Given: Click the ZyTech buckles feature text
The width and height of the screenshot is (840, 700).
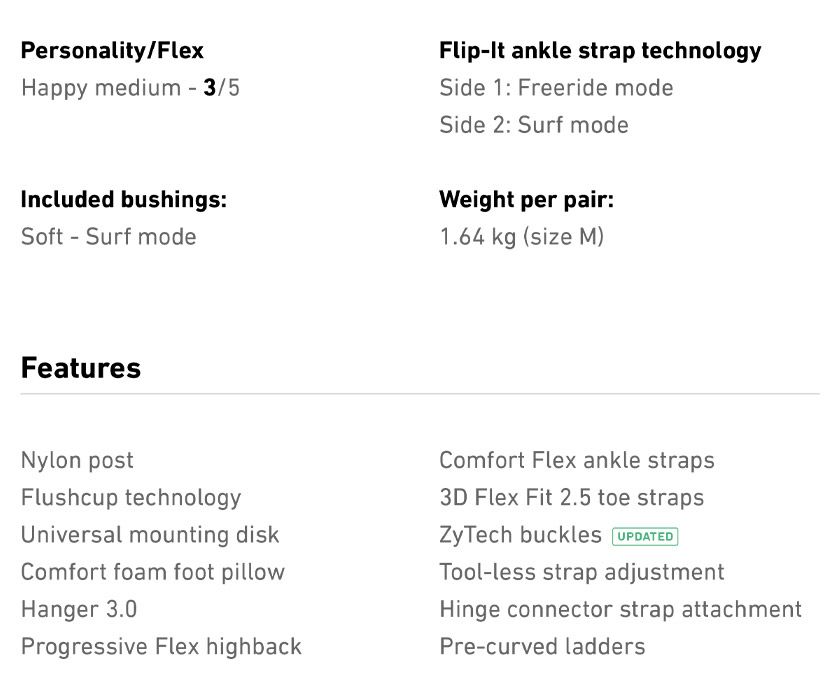Looking at the screenshot, I should pos(520,535).
